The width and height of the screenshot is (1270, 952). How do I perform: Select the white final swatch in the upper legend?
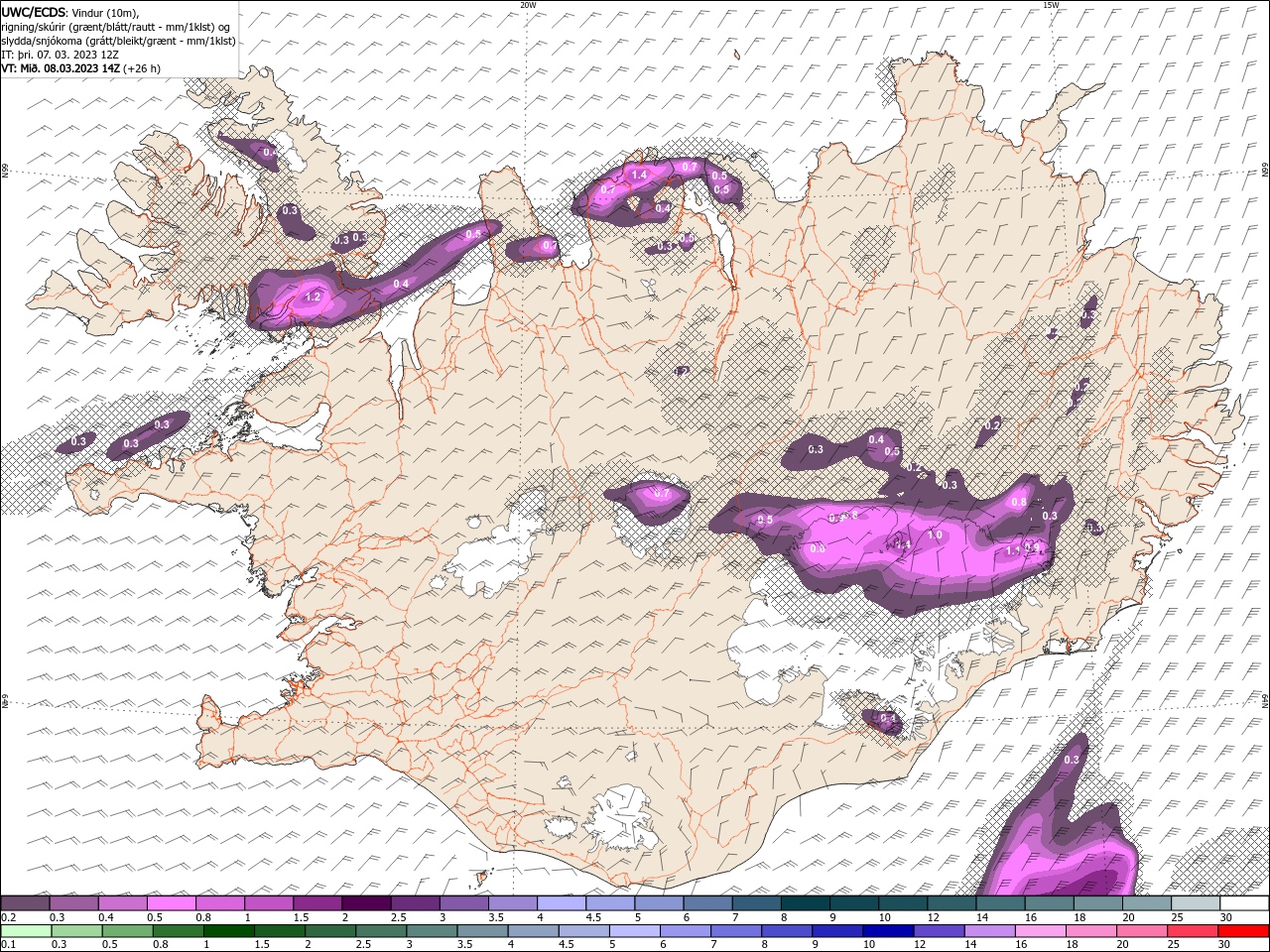(1244, 902)
